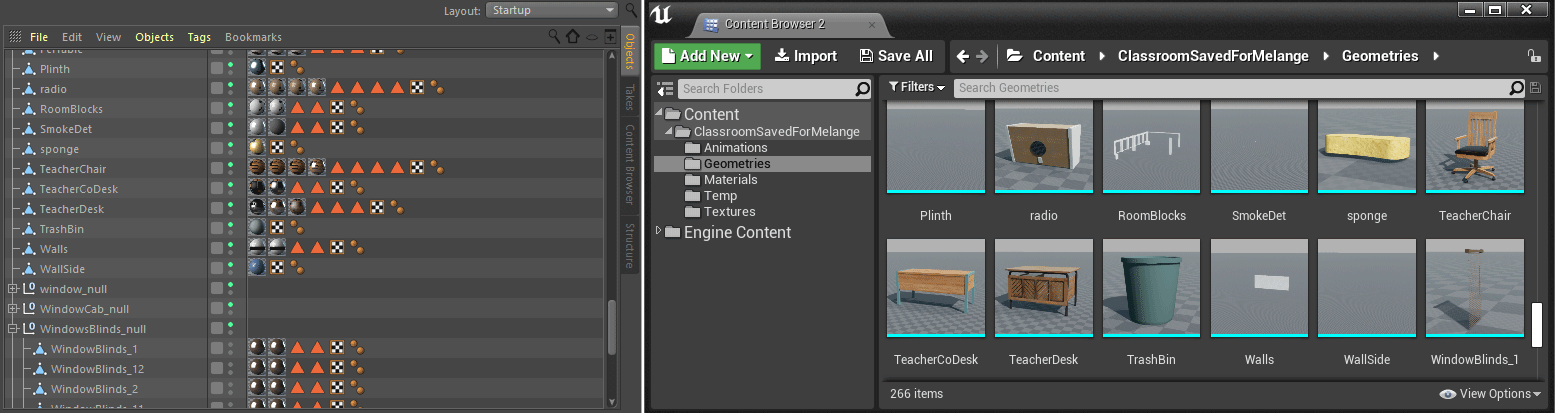Click the home icon in Object Manager toolbar
The width and height of the screenshot is (1555, 413).
pos(573,36)
